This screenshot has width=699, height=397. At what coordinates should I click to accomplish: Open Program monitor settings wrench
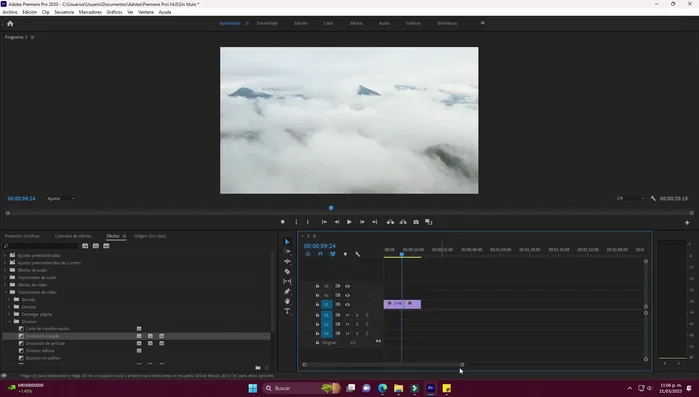pos(653,198)
